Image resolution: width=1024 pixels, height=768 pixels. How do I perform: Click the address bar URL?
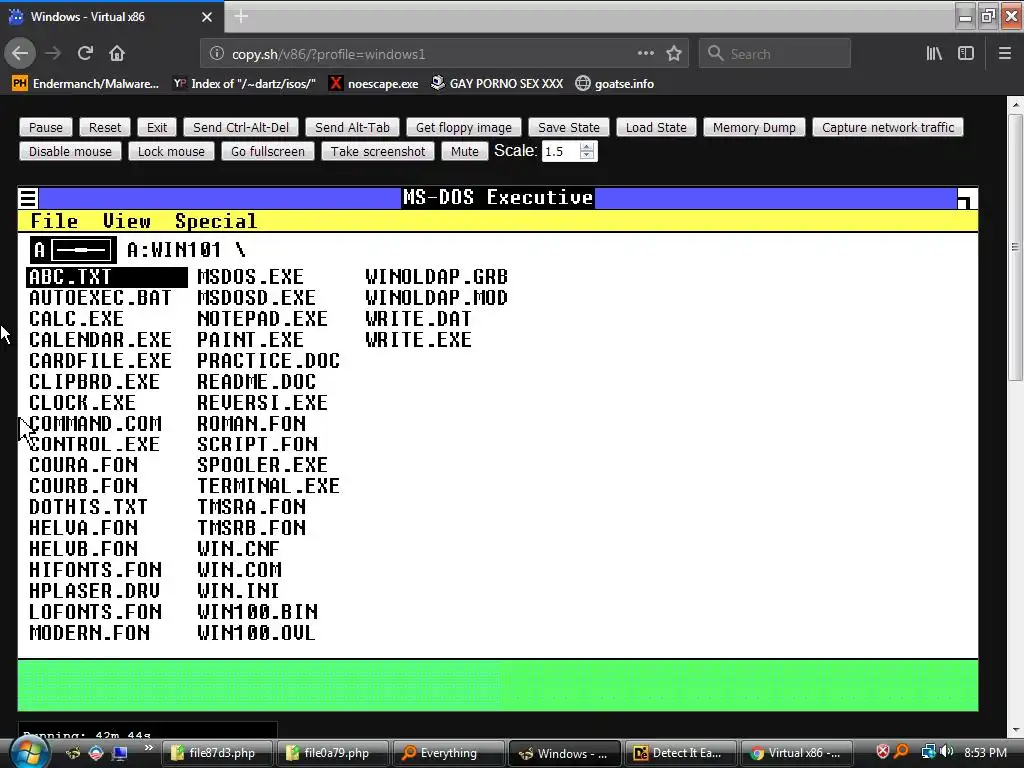[328, 54]
